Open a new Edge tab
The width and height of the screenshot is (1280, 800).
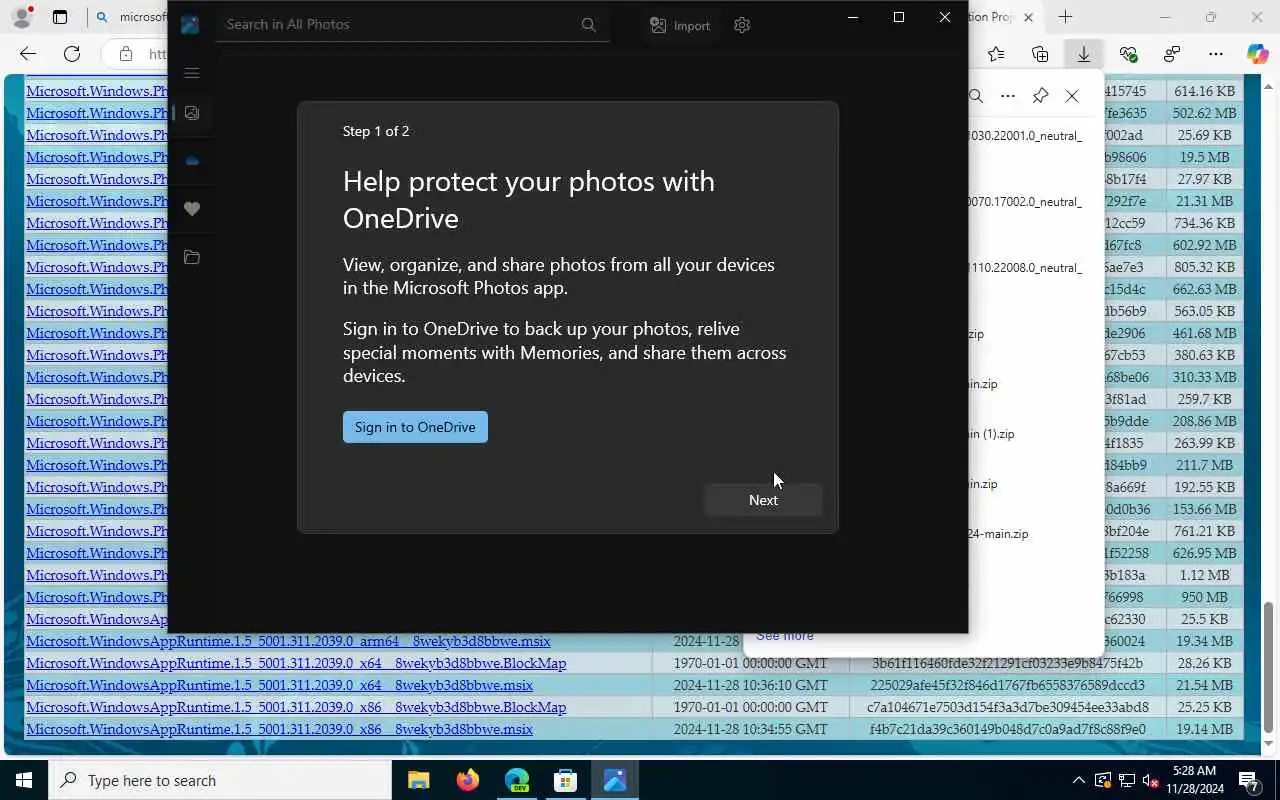[x=1065, y=17]
